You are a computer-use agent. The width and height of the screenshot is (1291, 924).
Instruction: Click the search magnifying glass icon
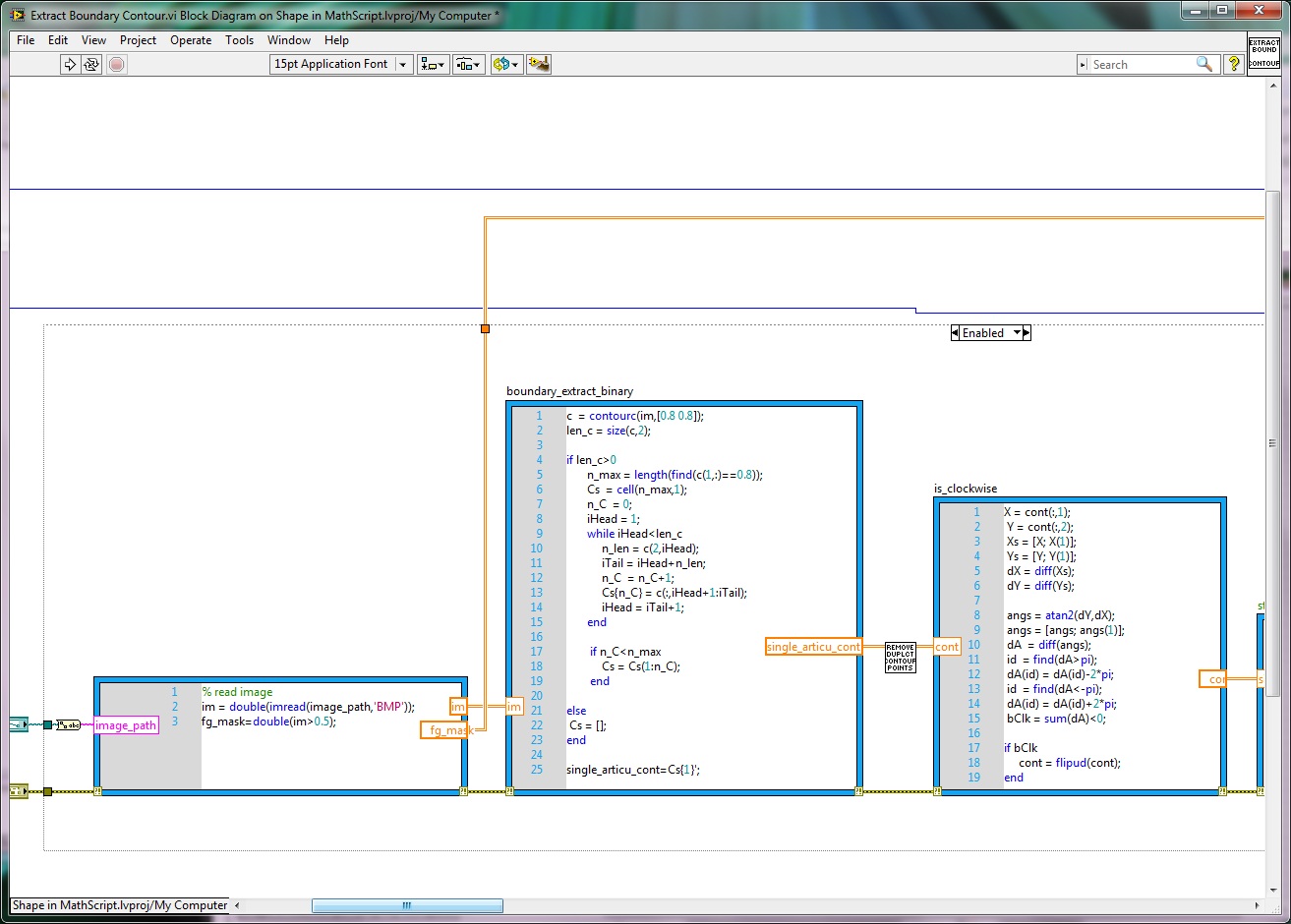tap(1203, 64)
